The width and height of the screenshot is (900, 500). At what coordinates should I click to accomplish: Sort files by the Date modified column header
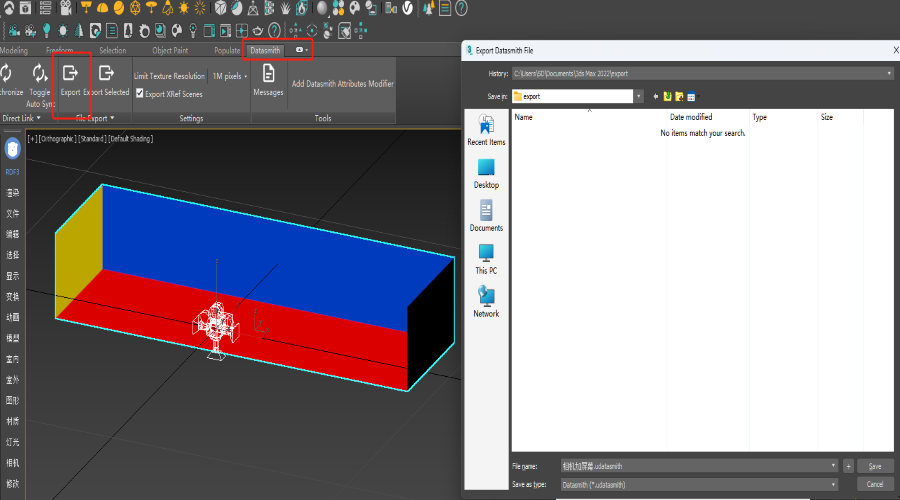708,117
